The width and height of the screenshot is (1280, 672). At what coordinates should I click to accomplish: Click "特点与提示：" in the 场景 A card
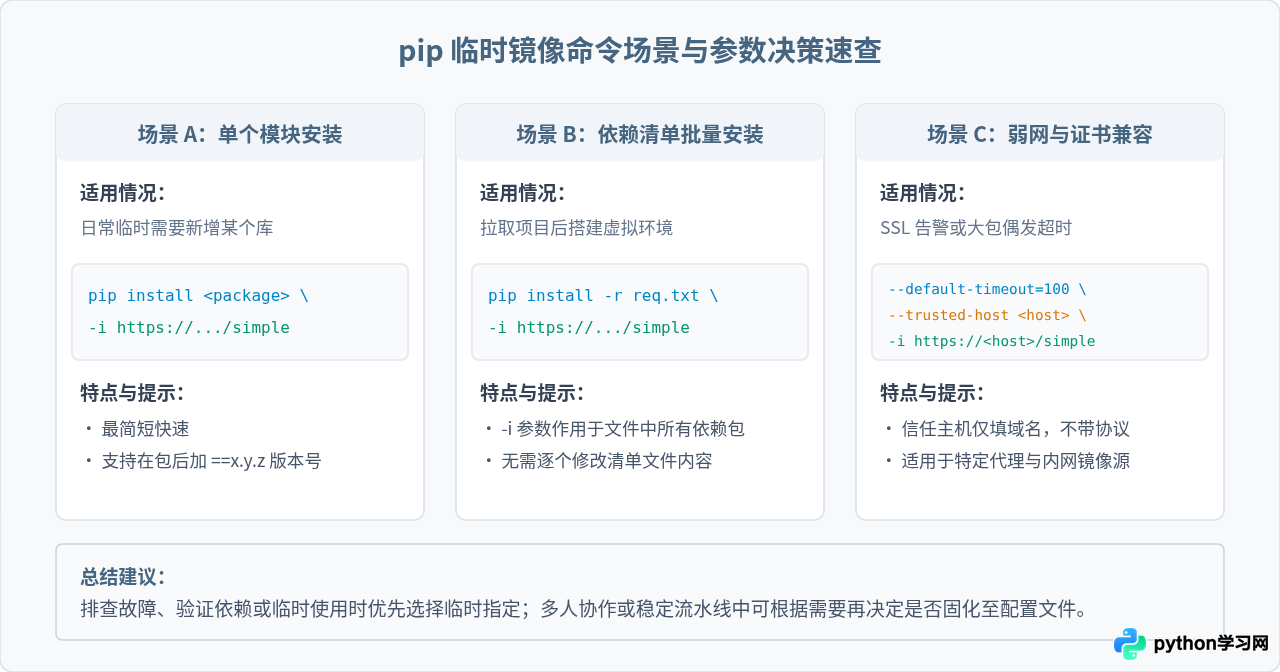point(132,393)
